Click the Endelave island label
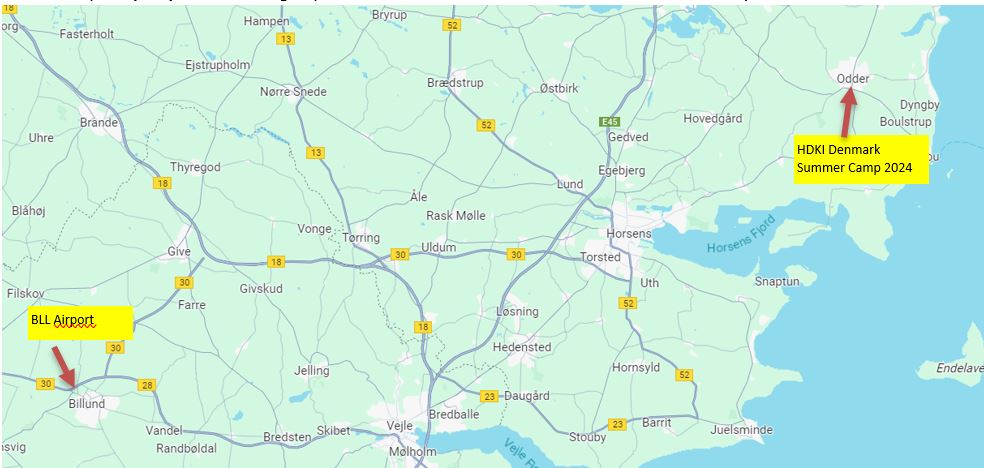Viewport: 984px width, 468px height. [960, 368]
